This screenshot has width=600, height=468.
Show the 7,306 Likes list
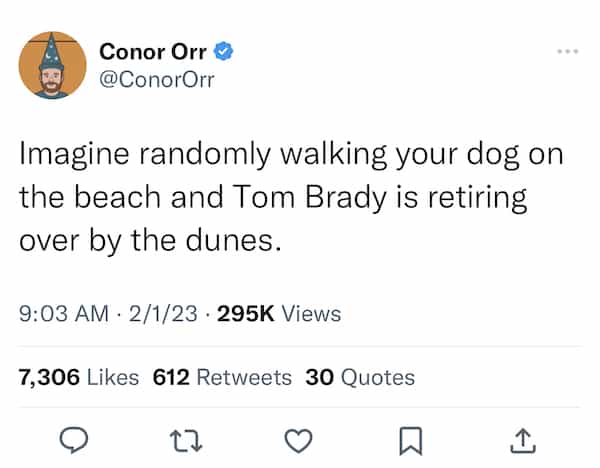[79, 377]
